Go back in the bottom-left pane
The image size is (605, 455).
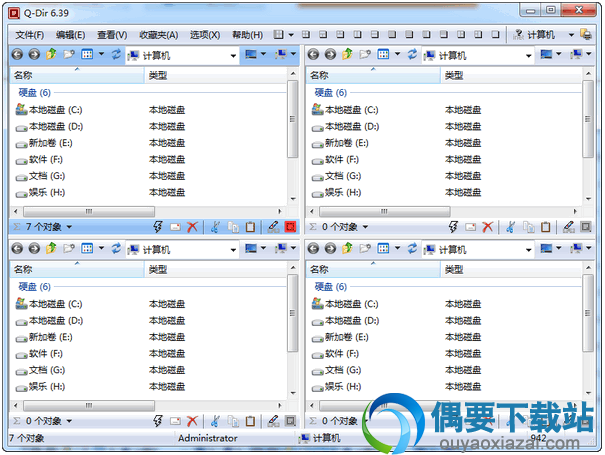(x=17, y=249)
